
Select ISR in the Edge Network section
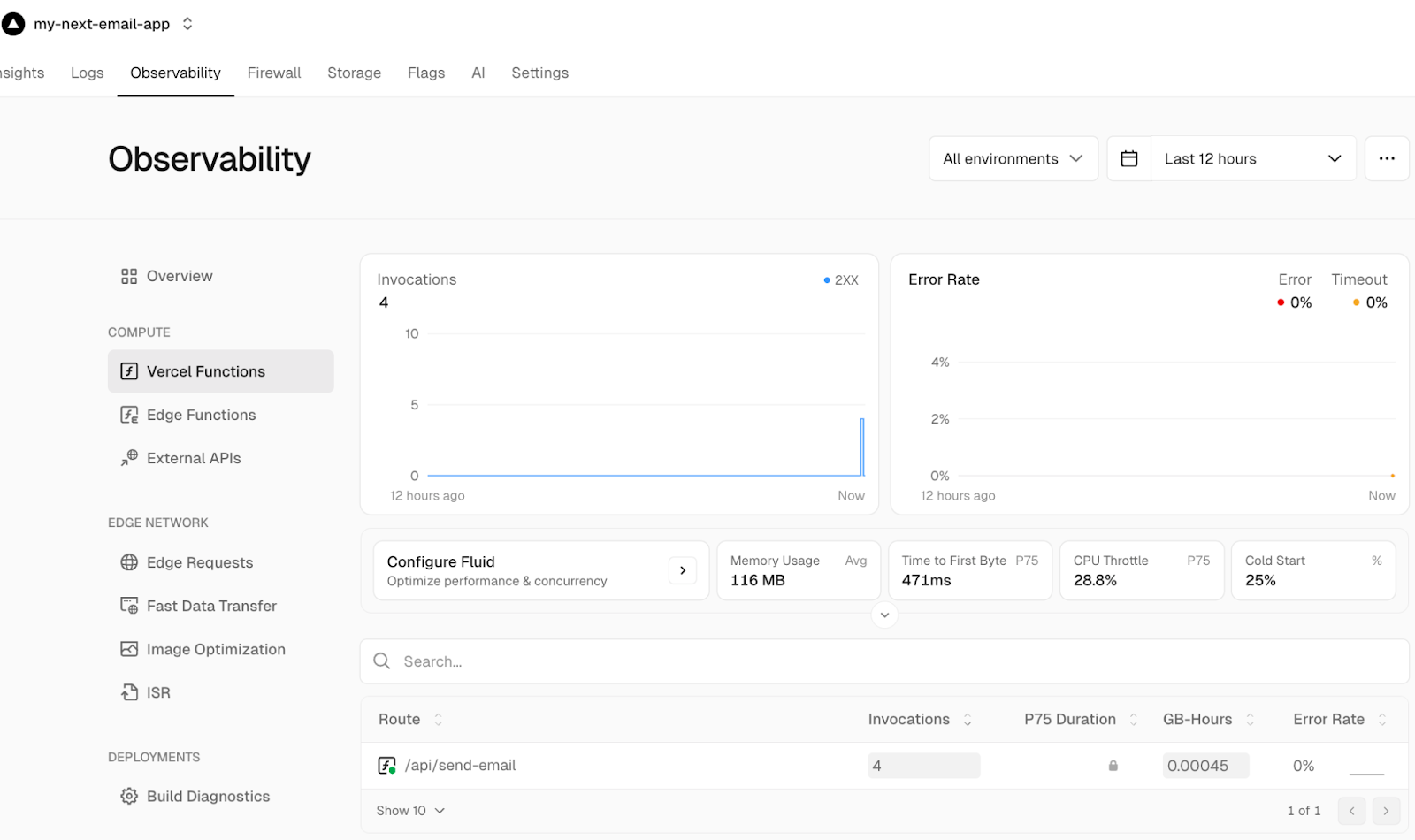point(158,692)
